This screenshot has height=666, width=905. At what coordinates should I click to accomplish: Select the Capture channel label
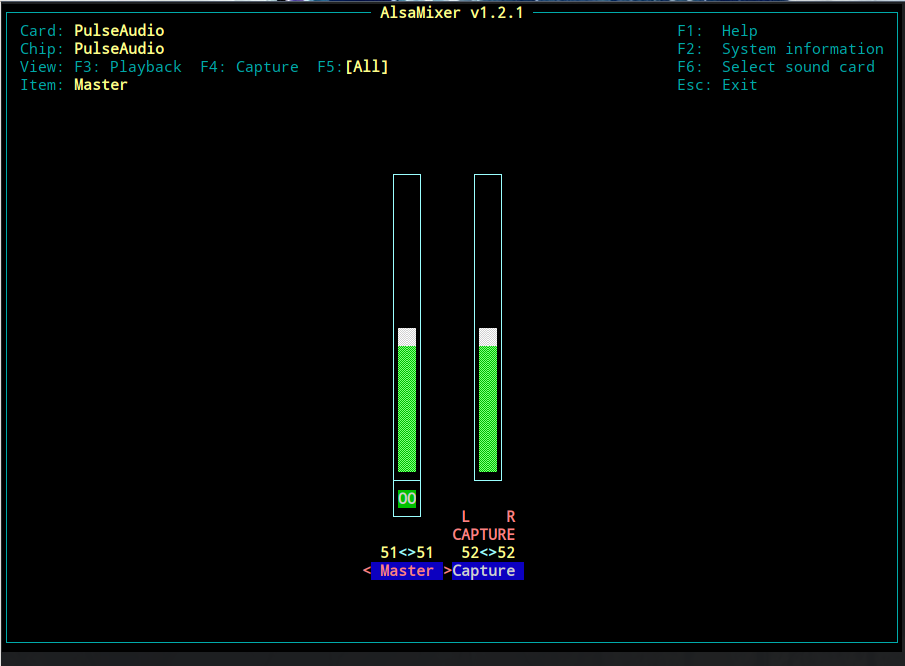488,571
